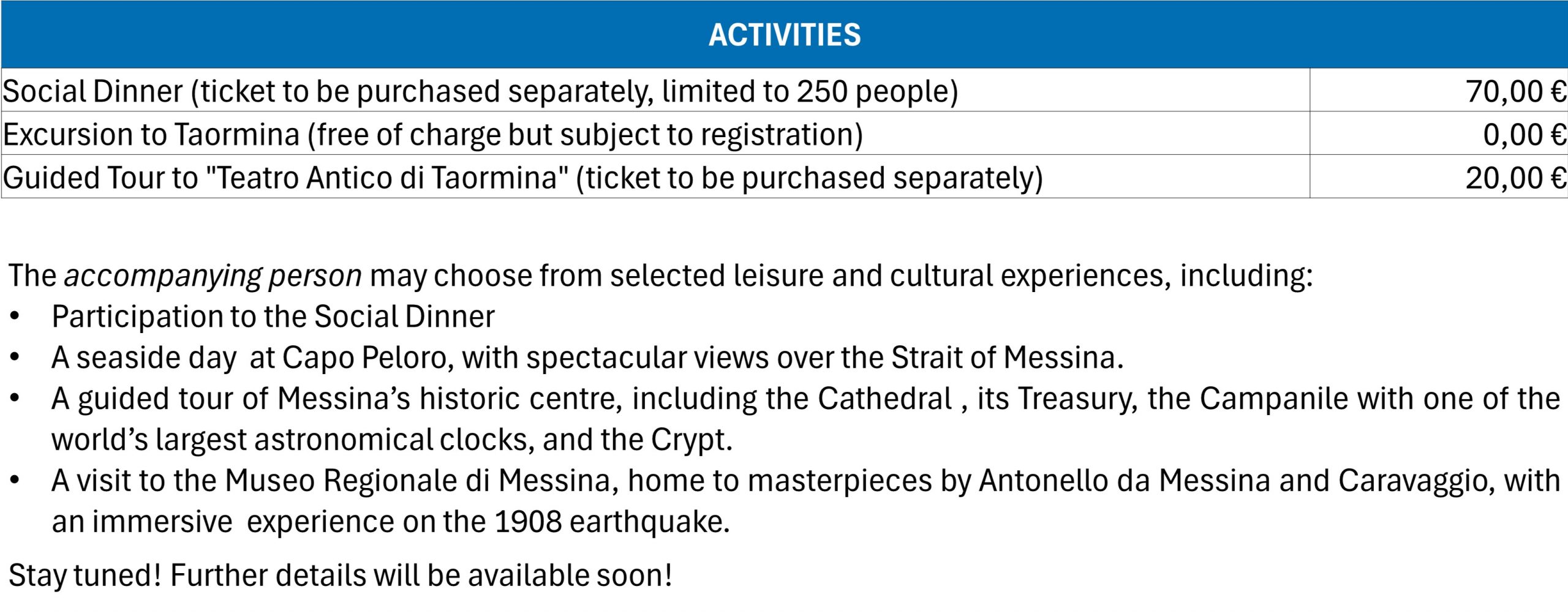Click the italic "accompanying person" text
Viewport: 1568px width, 616px height.
coord(213,276)
